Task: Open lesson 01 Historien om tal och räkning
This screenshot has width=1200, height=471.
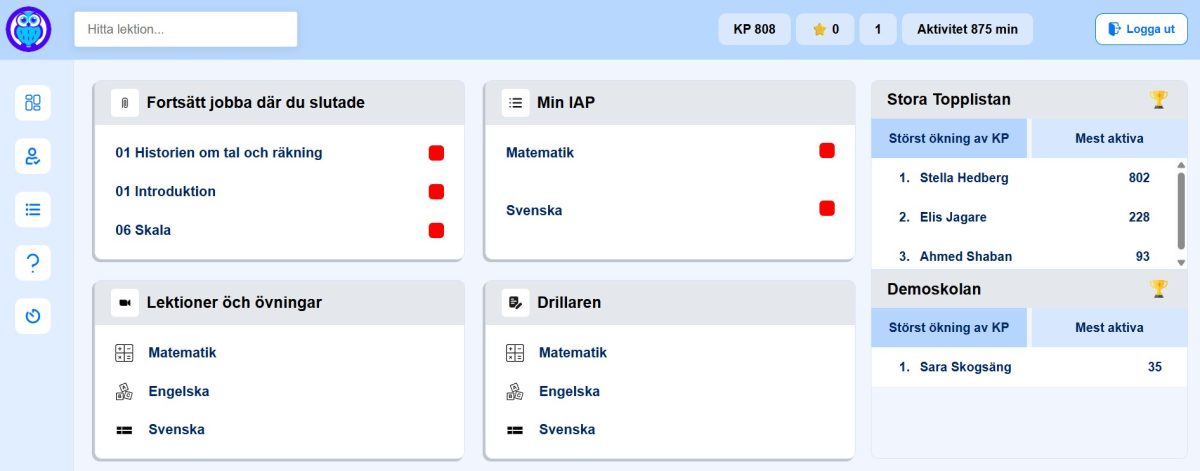Action: [219, 153]
